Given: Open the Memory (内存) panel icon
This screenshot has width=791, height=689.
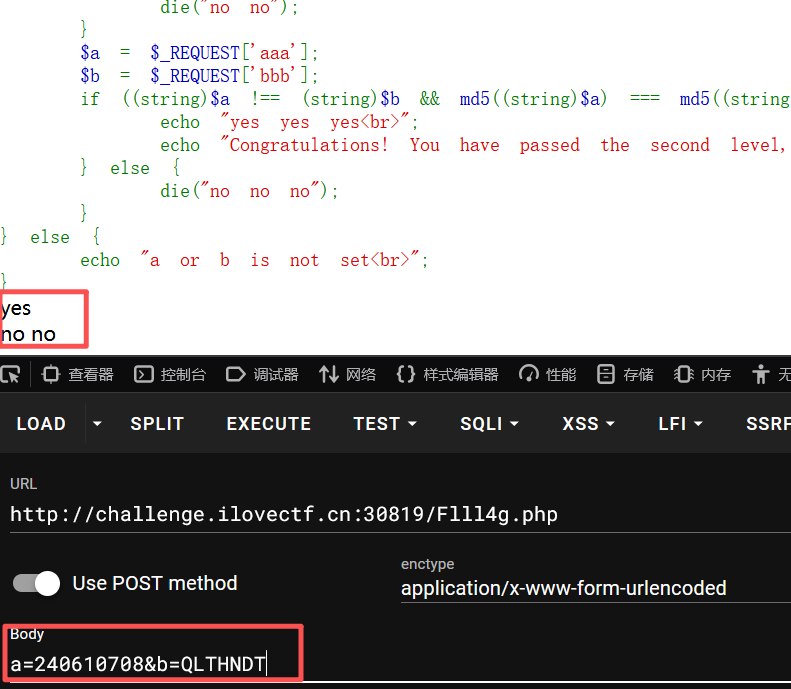Looking at the screenshot, I should tap(684, 375).
